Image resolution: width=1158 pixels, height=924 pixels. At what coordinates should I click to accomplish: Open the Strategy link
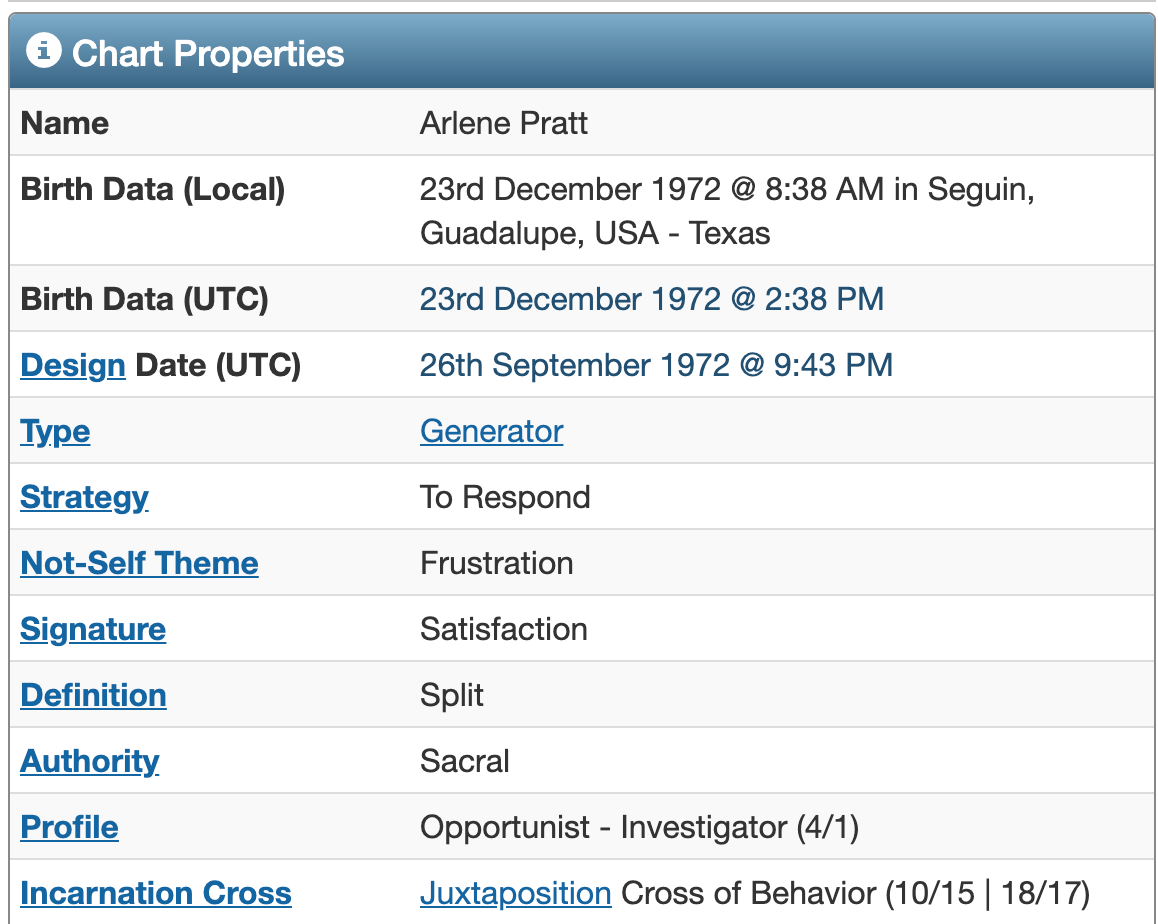coord(84,498)
